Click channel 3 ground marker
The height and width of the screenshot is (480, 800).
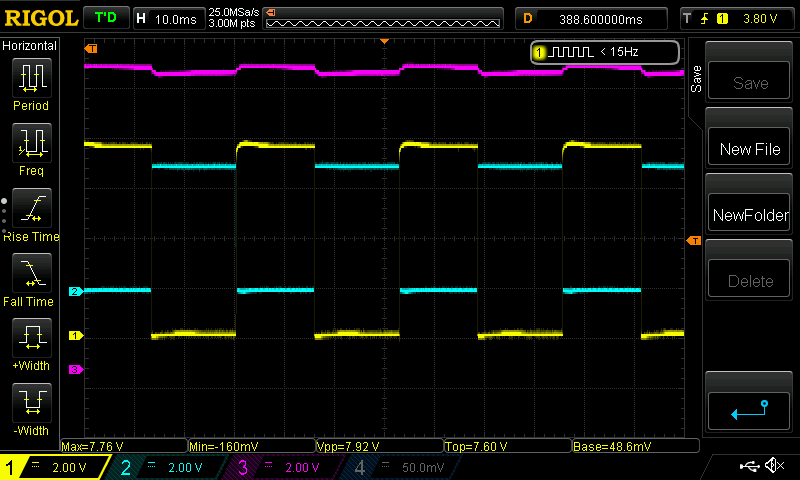[76, 369]
